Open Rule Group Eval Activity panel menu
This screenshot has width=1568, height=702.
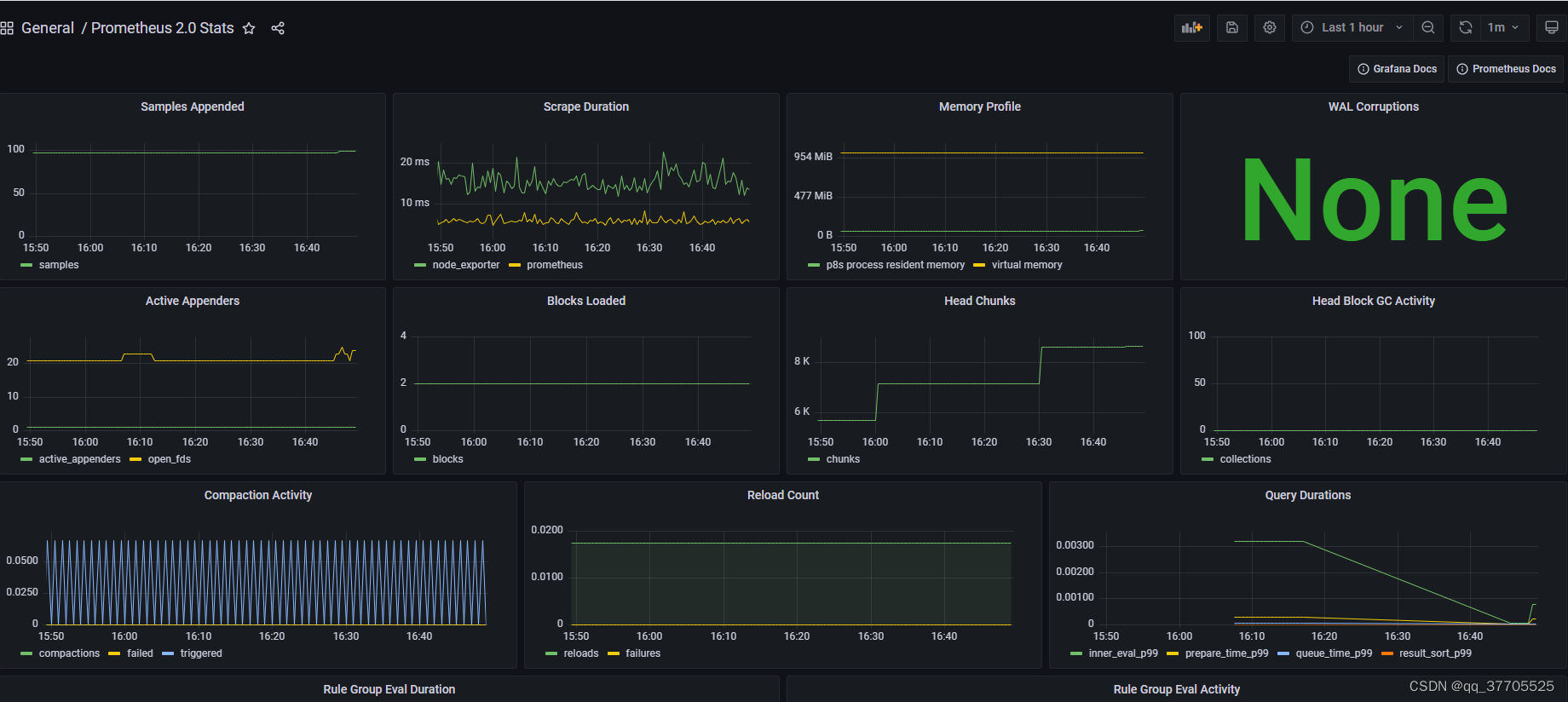1177,689
